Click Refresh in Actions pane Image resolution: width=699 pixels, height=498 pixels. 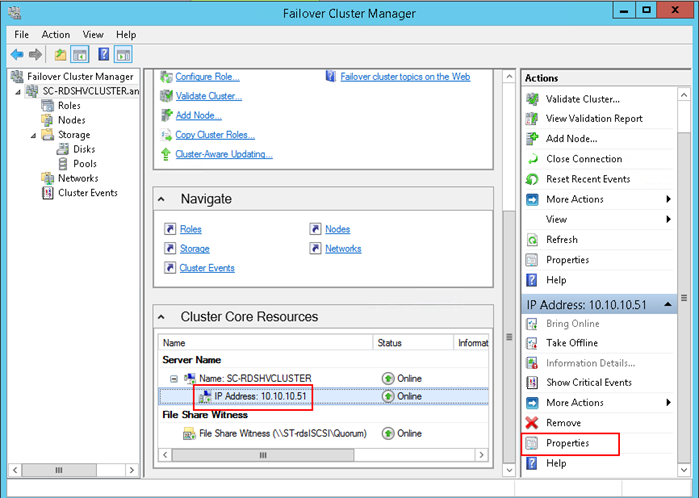point(562,239)
